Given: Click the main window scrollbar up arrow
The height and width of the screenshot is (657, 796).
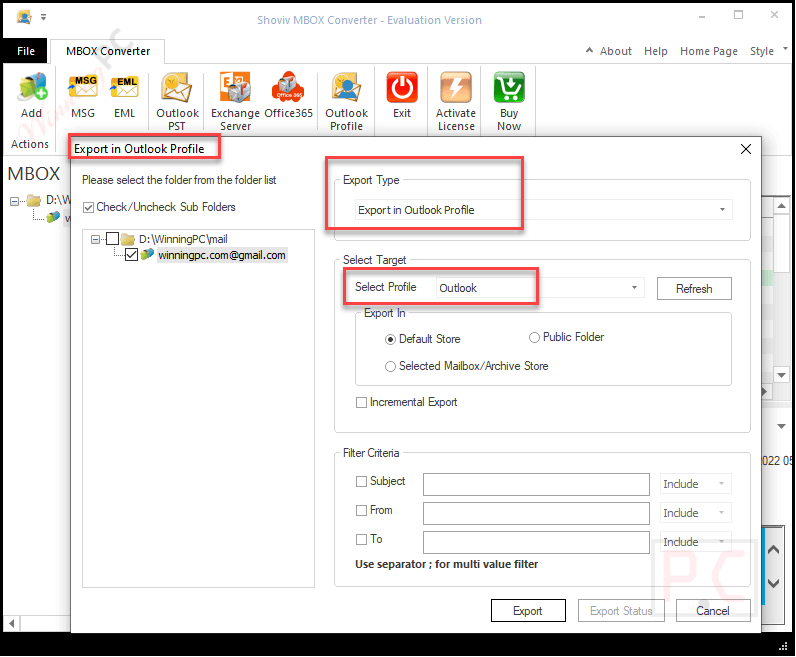Looking at the screenshot, I should tap(781, 206).
